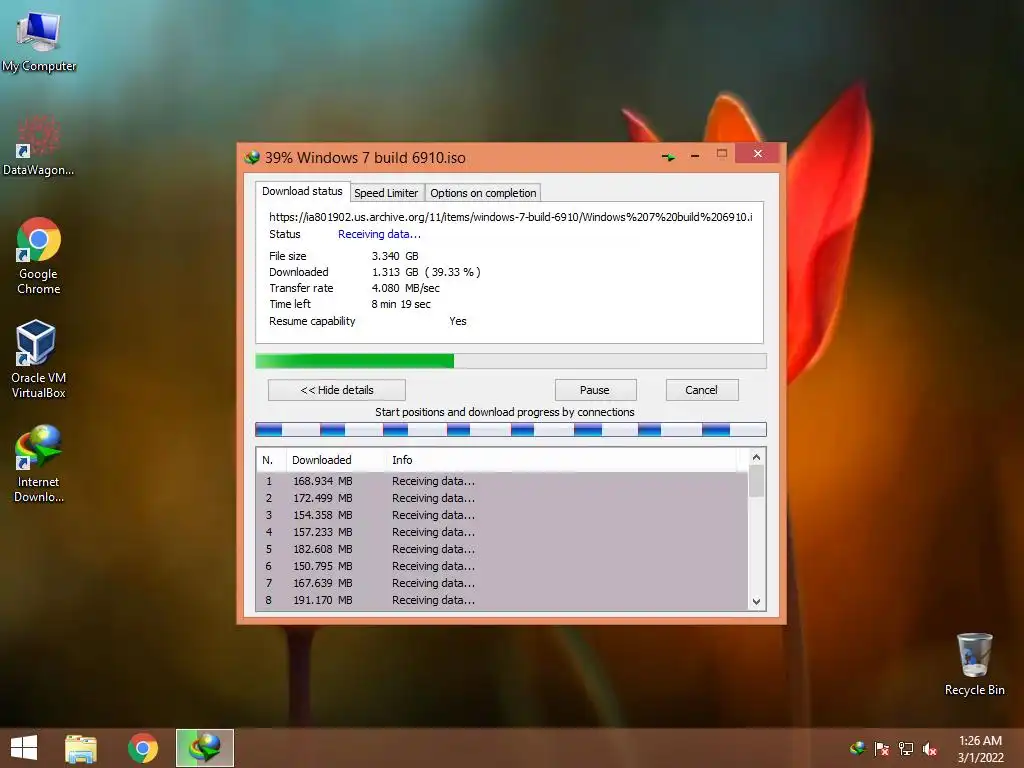Click the archive.org download URL text
Viewport: 1024px width, 768px height.
pos(511,217)
